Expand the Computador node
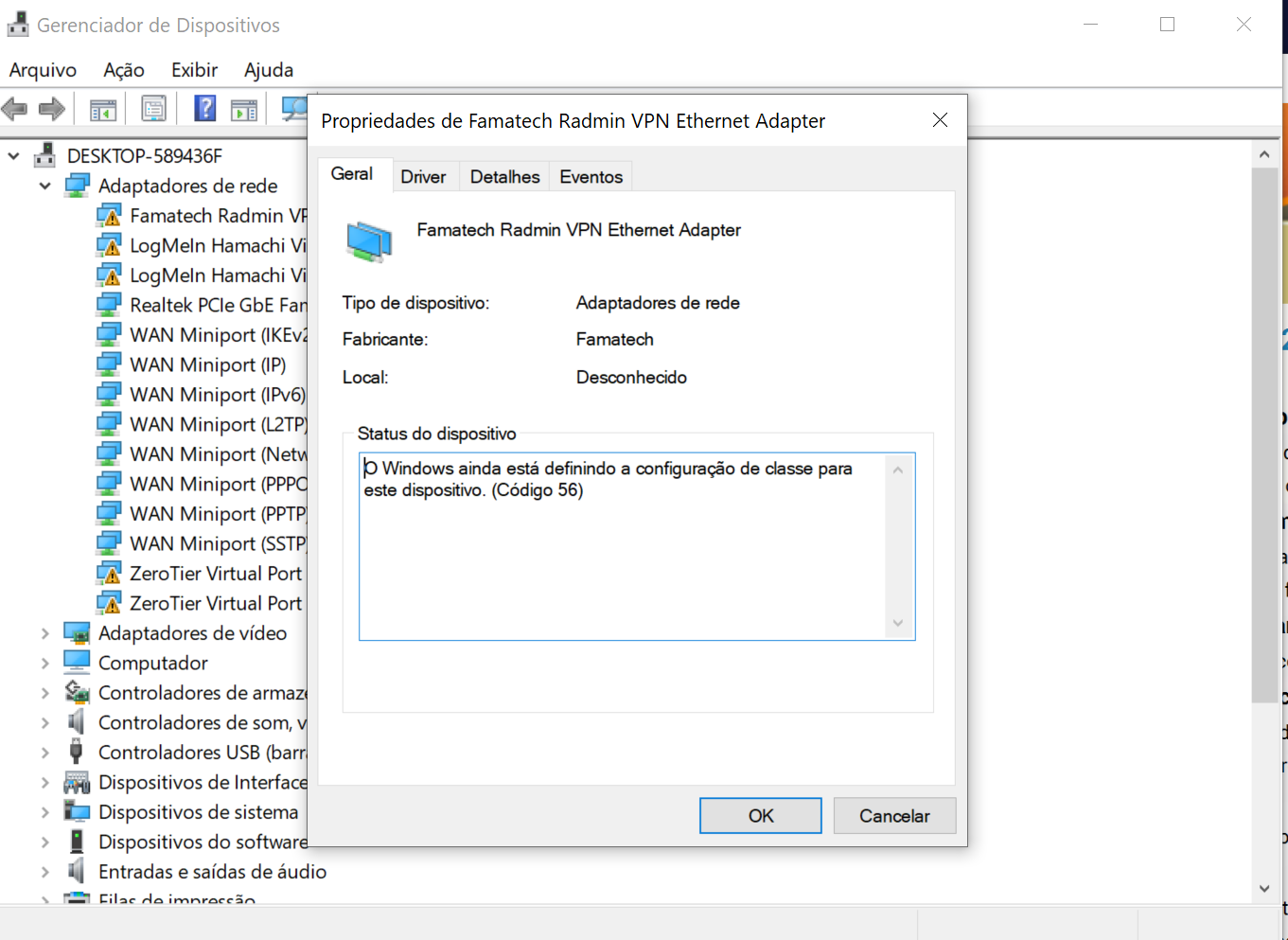The height and width of the screenshot is (940, 1288). [x=44, y=663]
